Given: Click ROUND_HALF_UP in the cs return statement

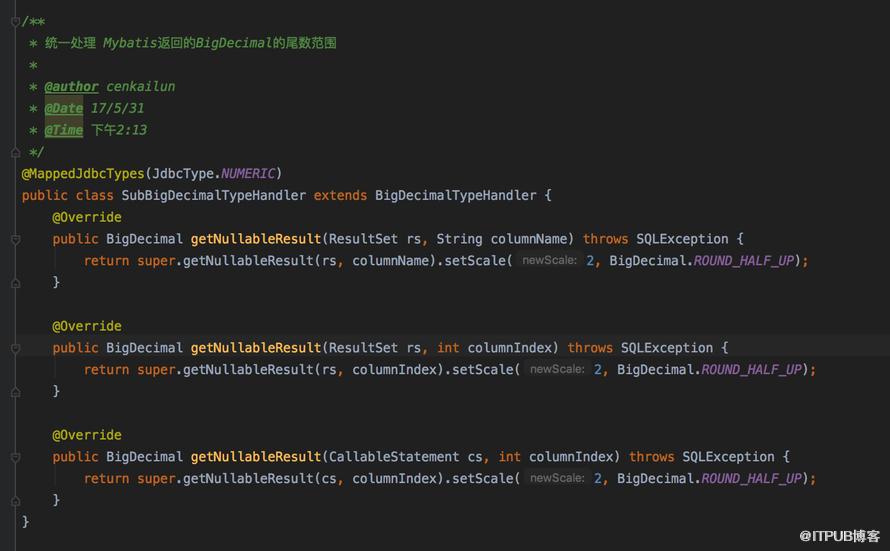Looking at the screenshot, I should pyautogui.click(x=752, y=479).
